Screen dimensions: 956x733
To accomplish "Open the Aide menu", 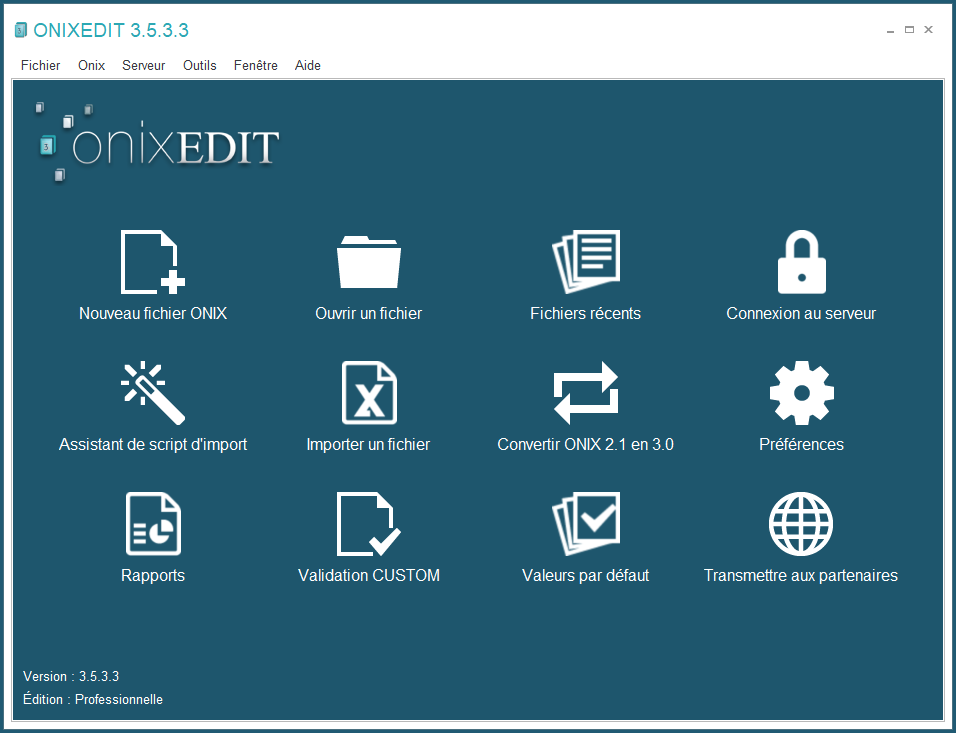I will click(x=307, y=65).
